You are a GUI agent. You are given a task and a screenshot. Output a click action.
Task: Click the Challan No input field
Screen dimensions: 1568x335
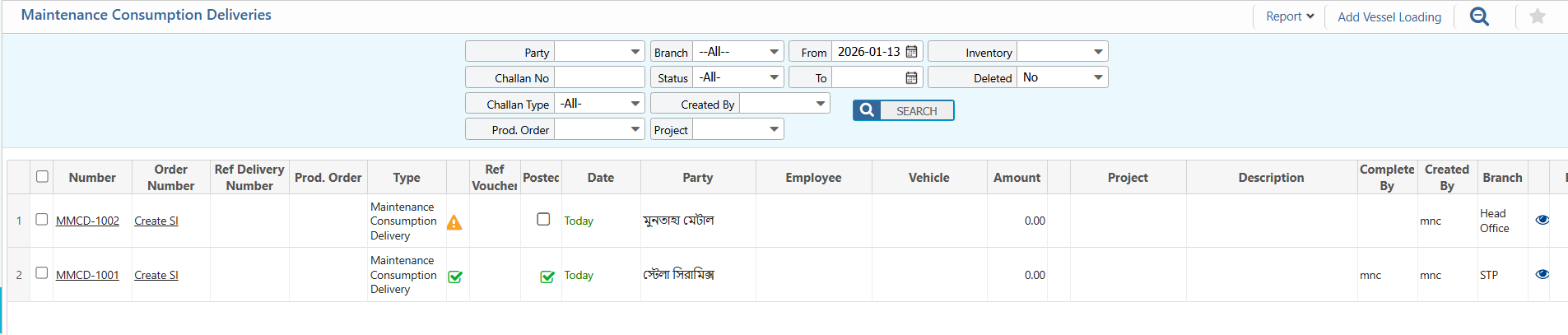[x=599, y=77]
